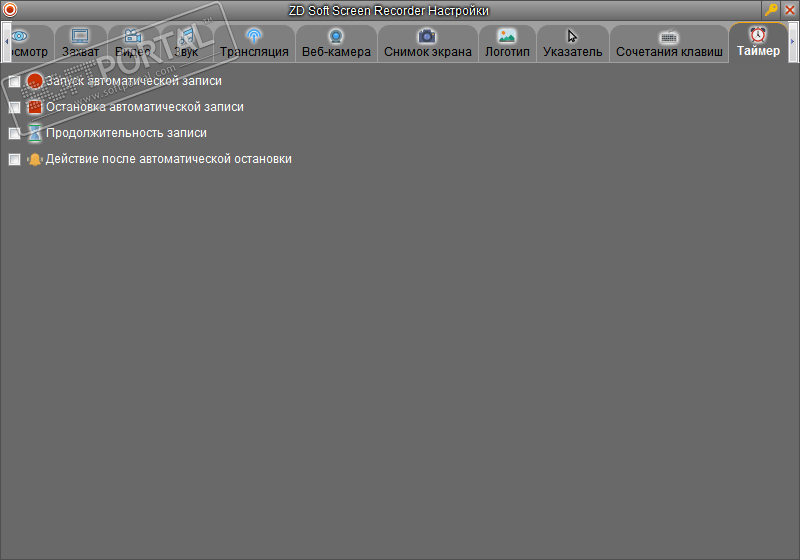Open the Захват tab

coord(80,43)
